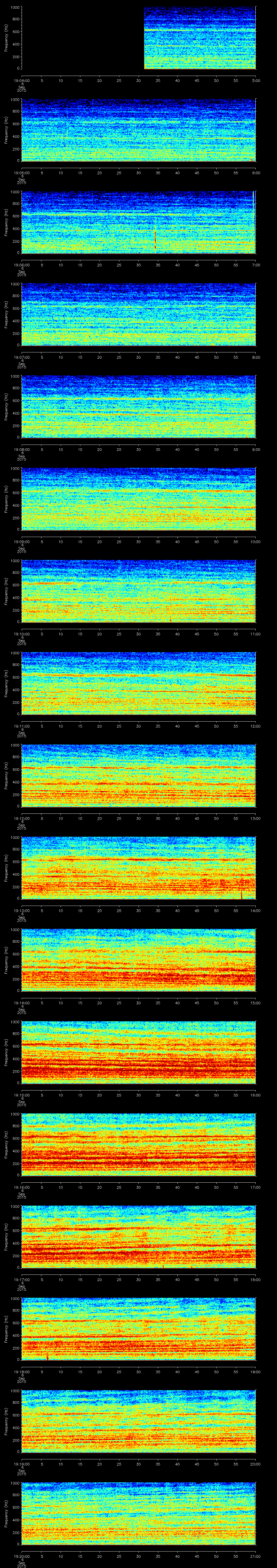
Task: Click the spectrogram for minute 19:13:00
Action: coord(139,868)
